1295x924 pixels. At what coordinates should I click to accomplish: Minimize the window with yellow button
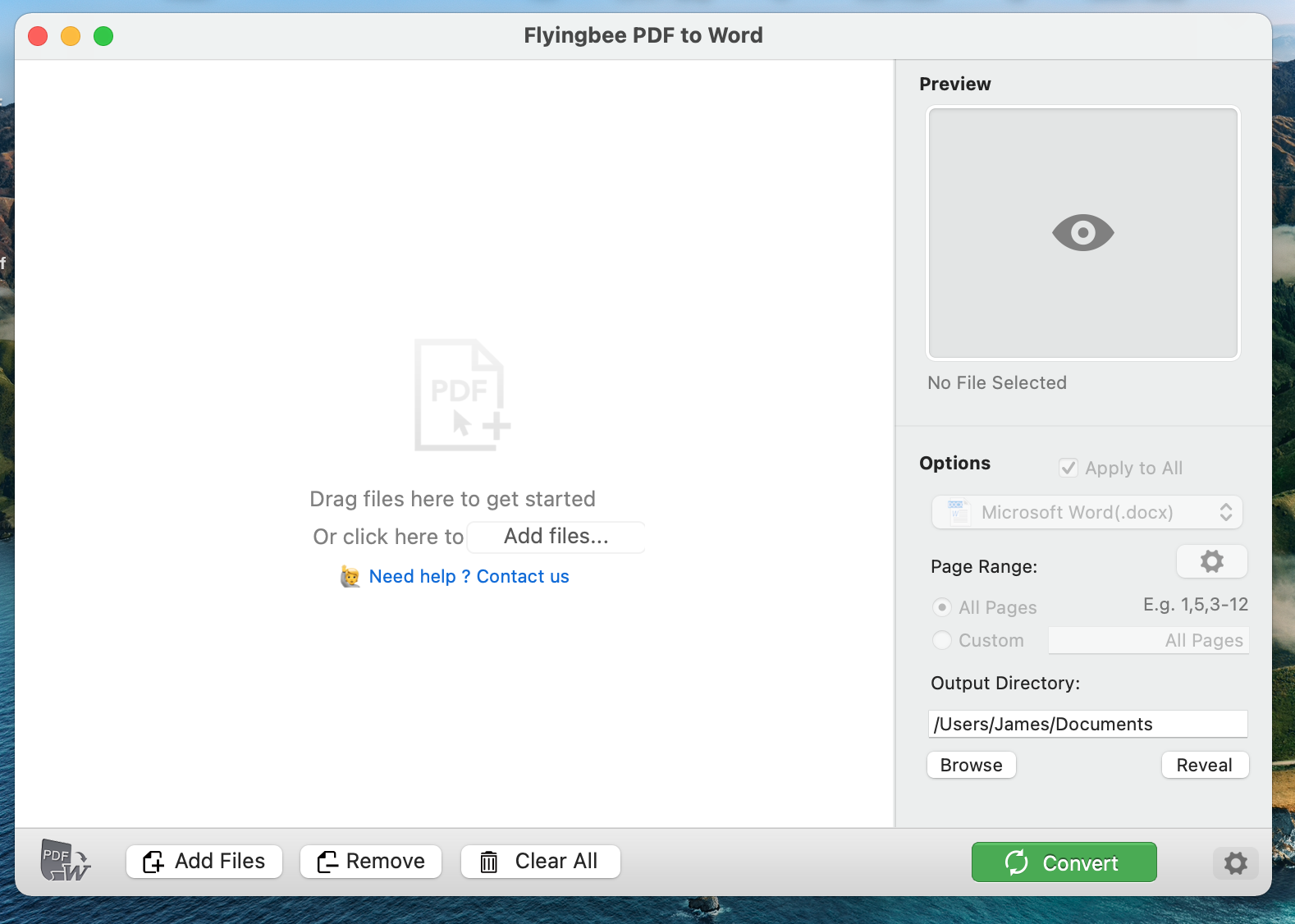tap(71, 36)
